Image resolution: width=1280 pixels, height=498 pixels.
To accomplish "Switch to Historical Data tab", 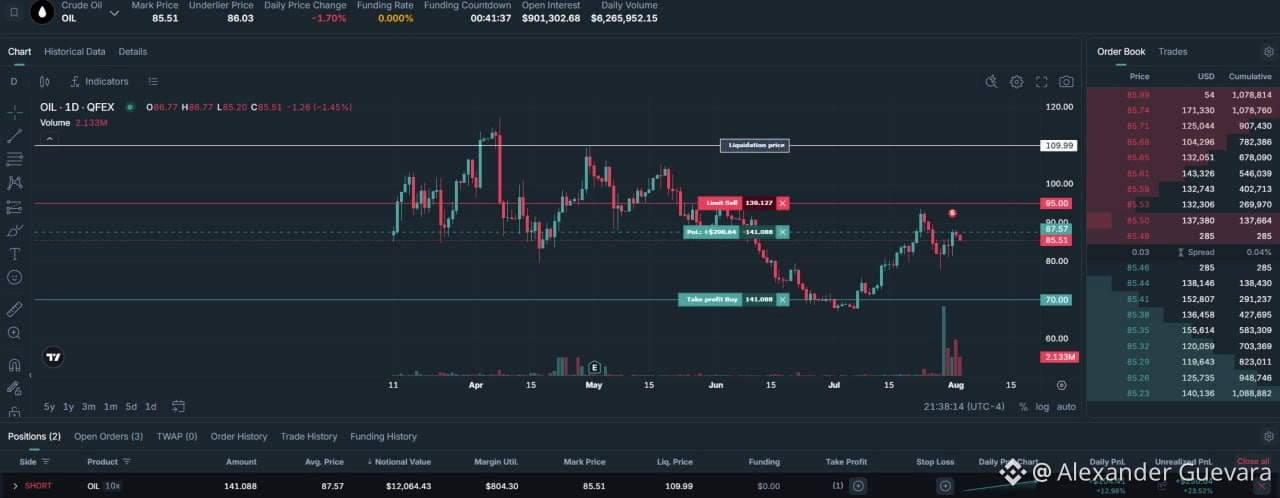I will [75, 52].
